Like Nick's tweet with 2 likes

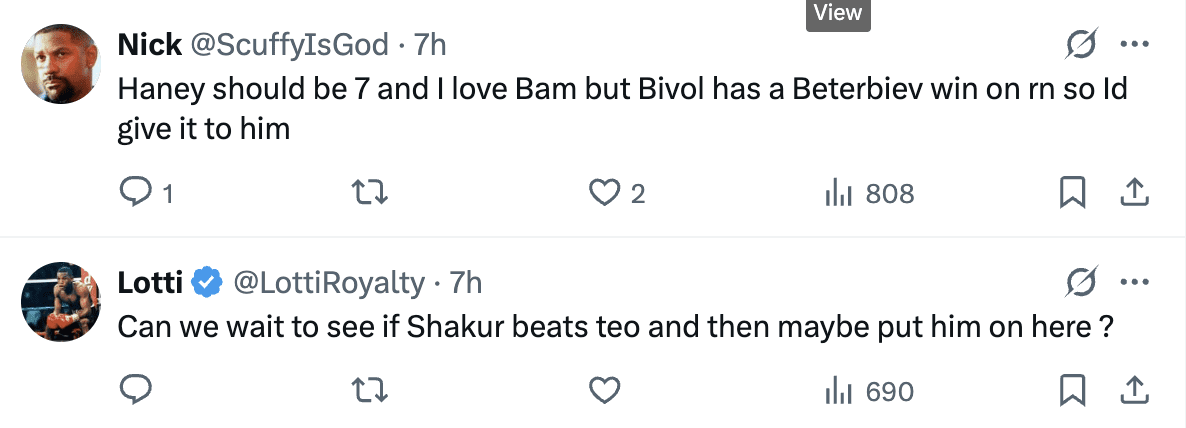[604, 193]
